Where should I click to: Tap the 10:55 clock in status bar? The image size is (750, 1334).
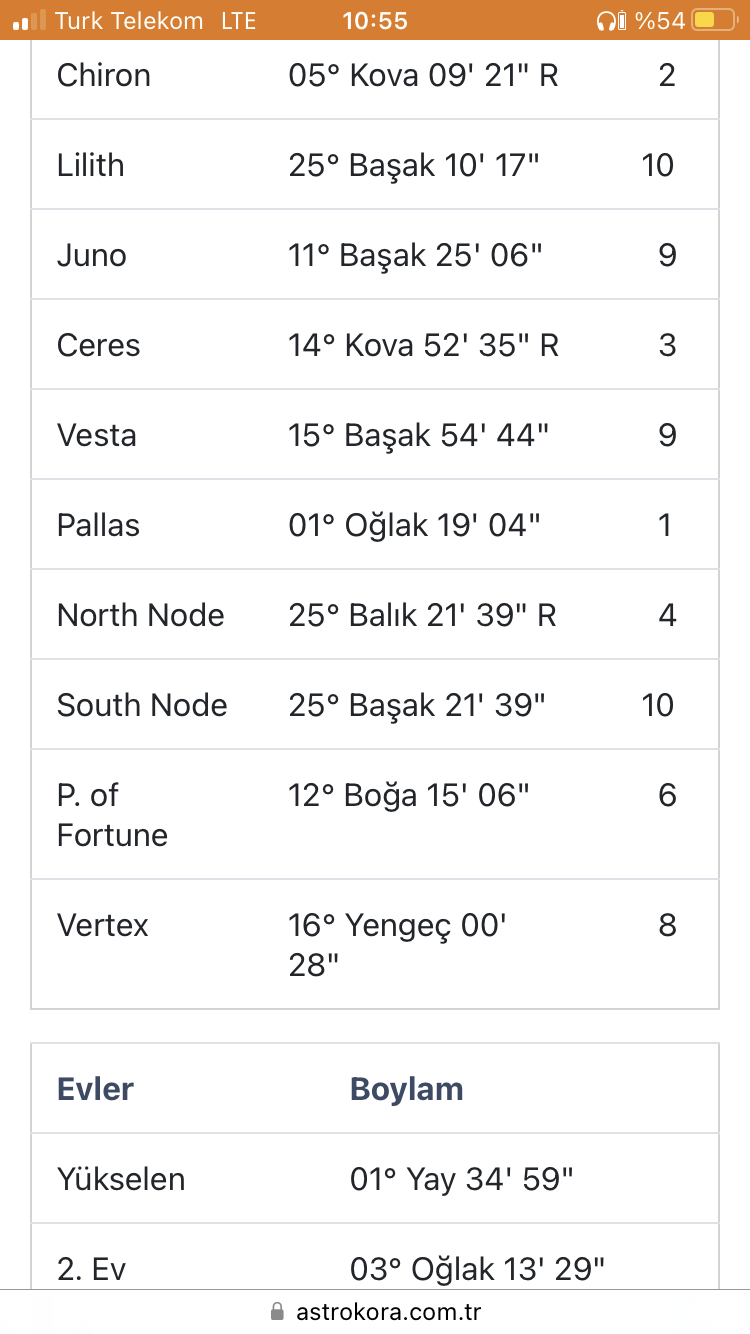[375, 20]
